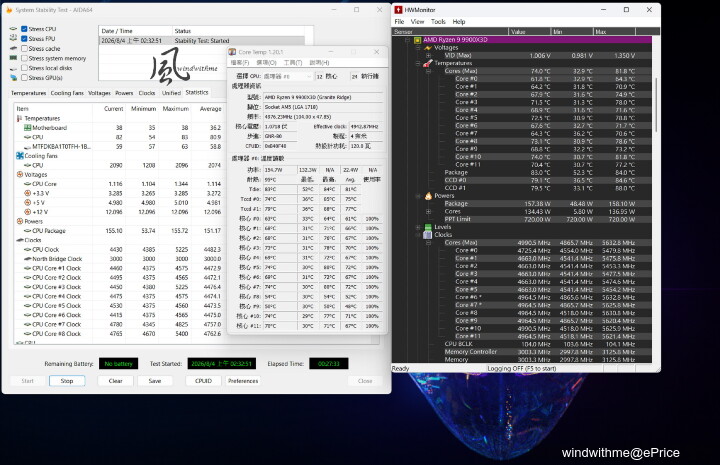Open the Help menu in HWMonitor

(x=459, y=22)
